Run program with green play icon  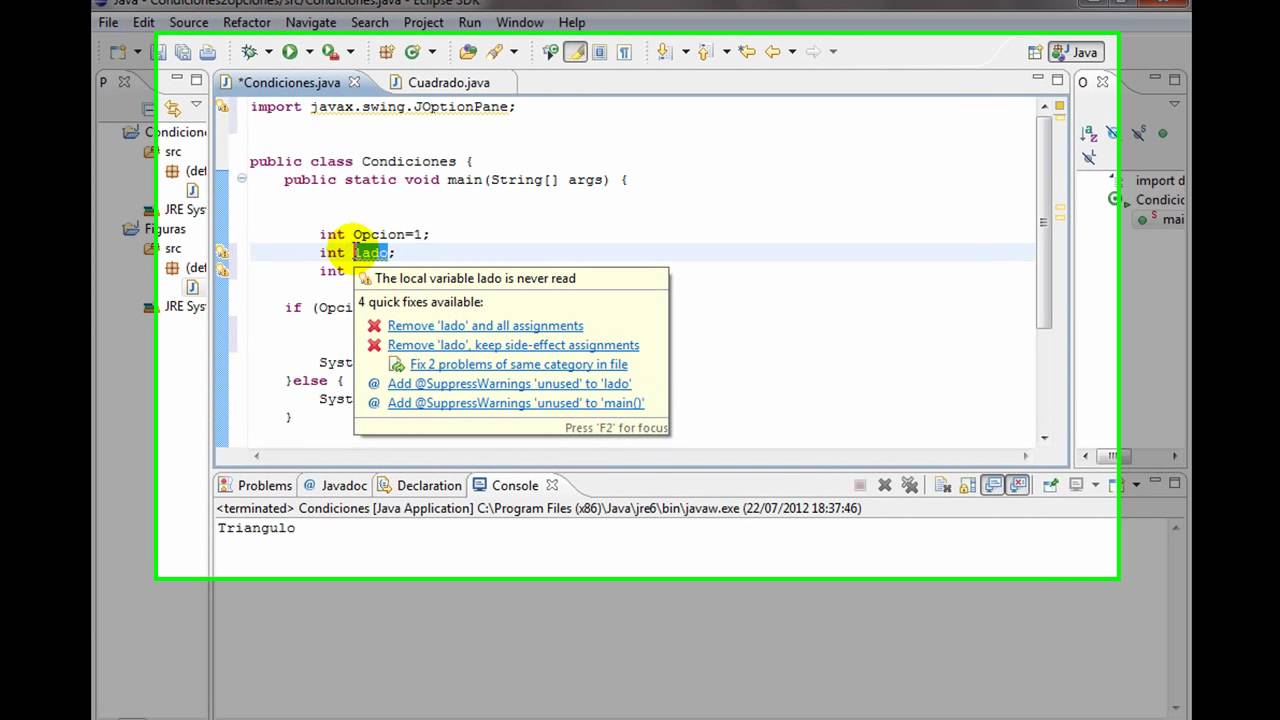pyautogui.click(x=290, y=52)
